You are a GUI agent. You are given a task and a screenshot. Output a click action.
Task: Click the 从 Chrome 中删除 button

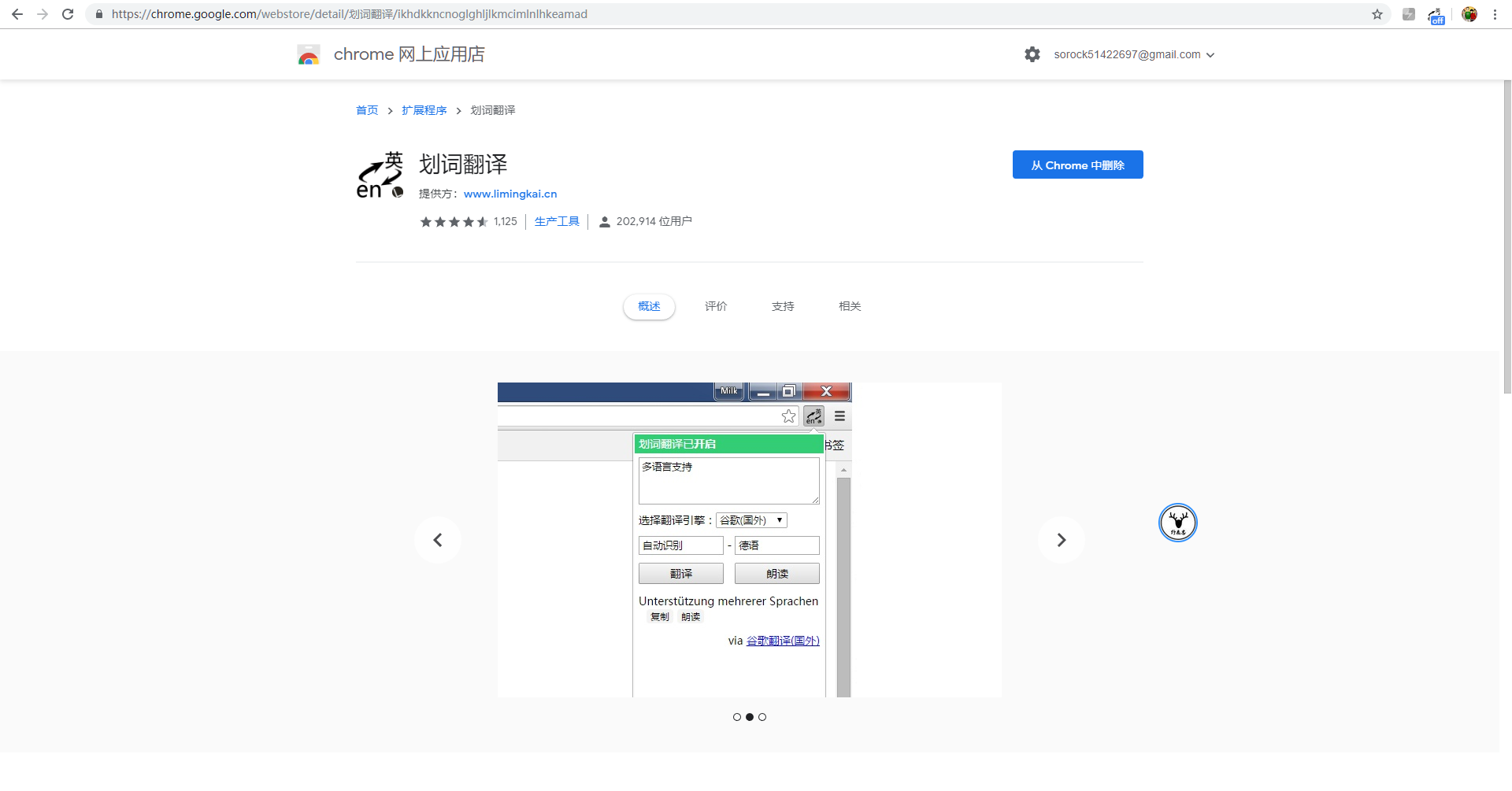[x=1078, y=164]
